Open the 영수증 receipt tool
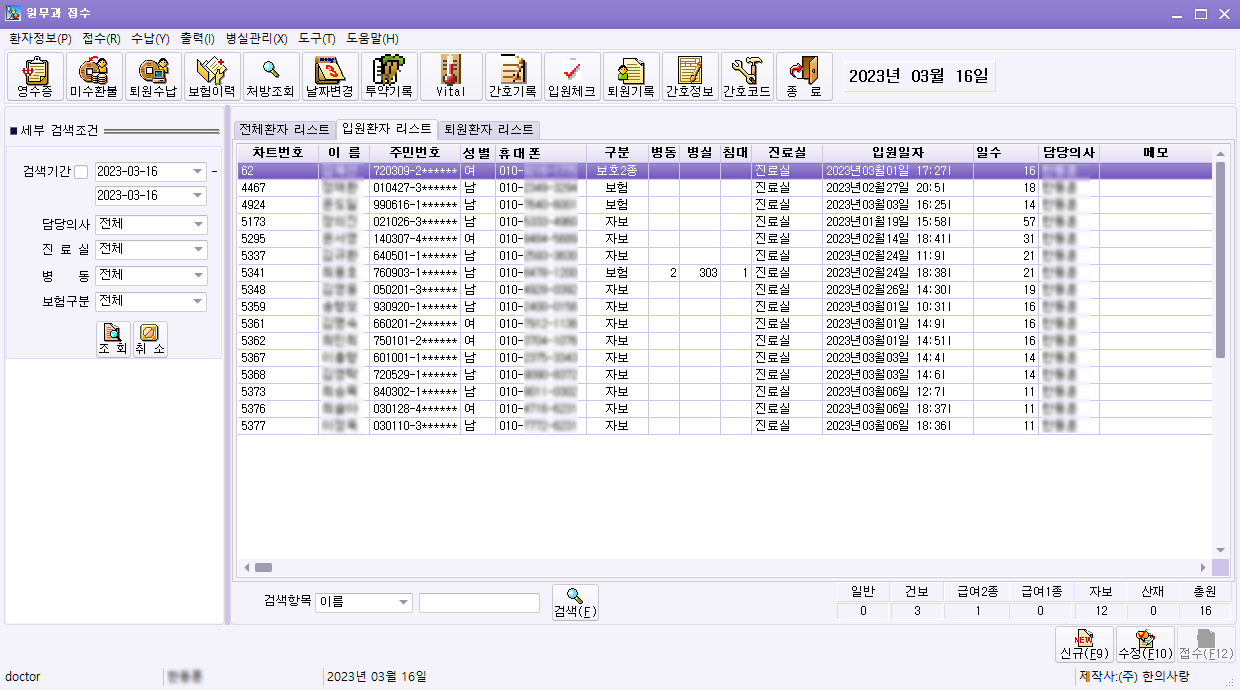1240x690 pixels. 35,77
